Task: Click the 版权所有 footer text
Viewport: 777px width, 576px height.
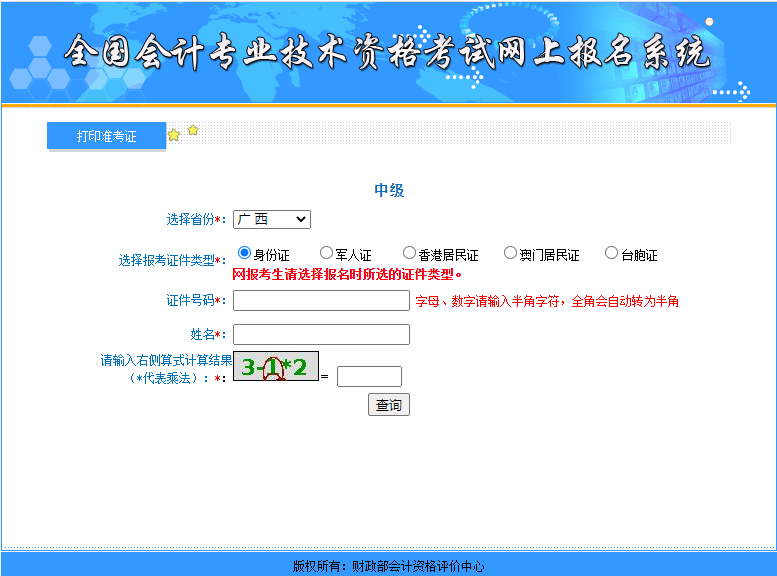Action: click(x=388, y=566)
